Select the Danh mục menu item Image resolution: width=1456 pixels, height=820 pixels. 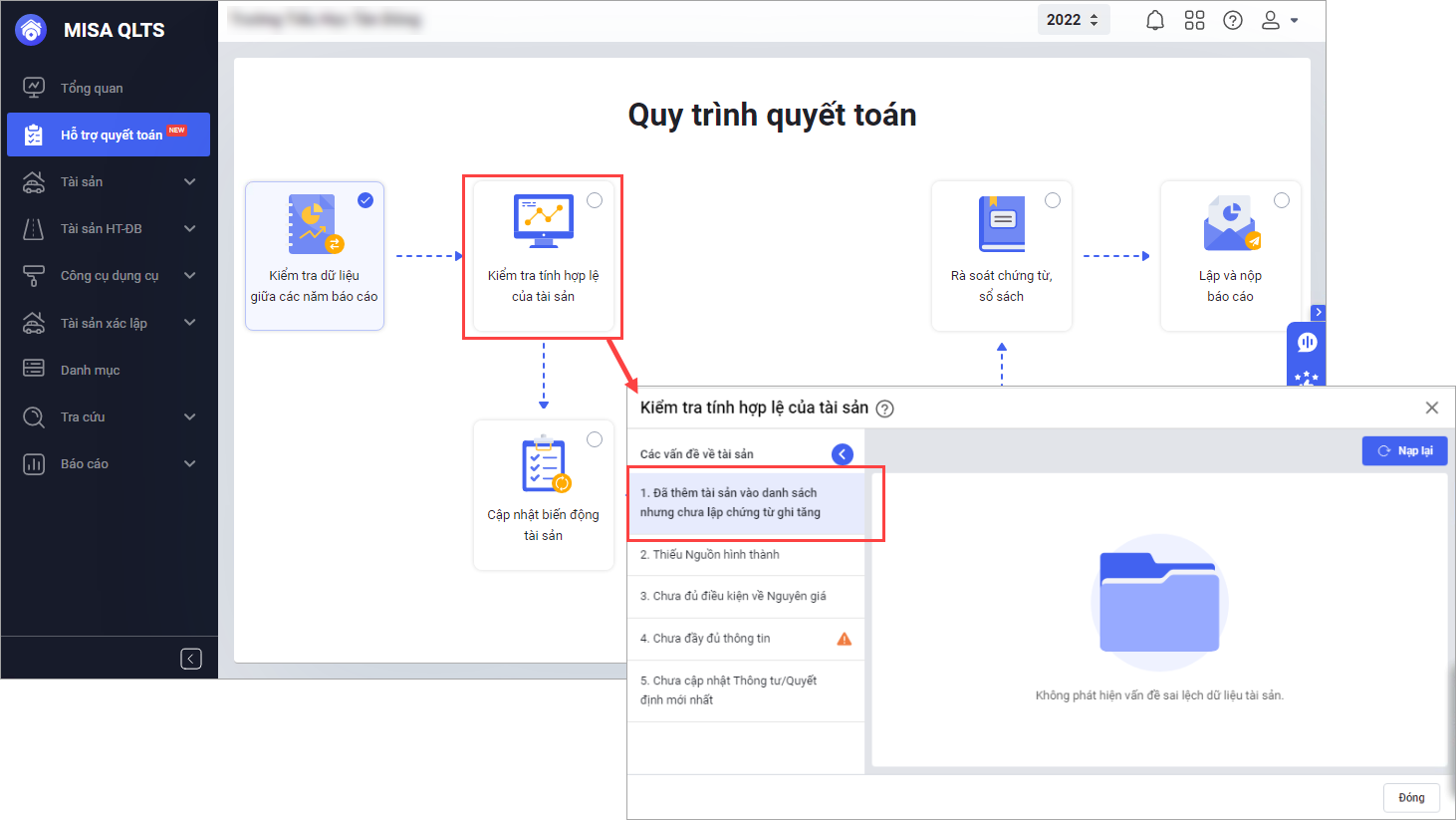[x=109, y=370]
